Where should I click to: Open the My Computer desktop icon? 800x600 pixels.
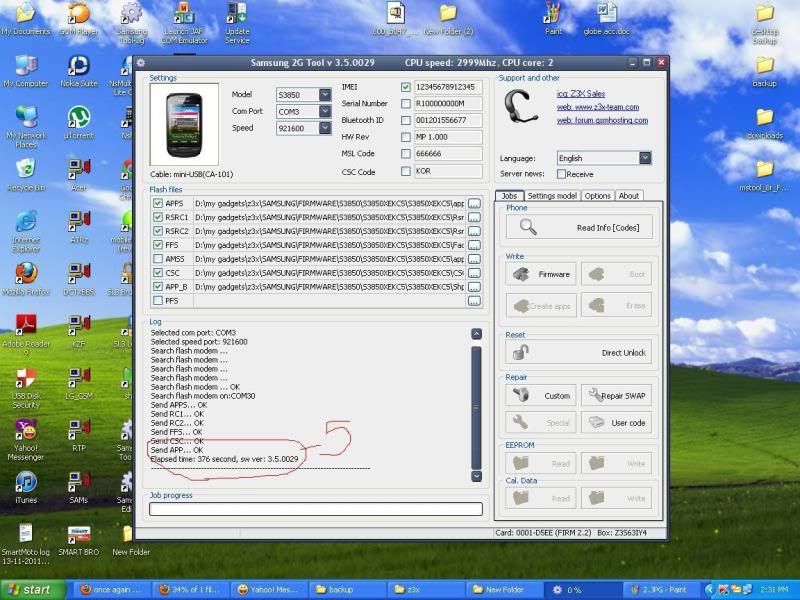(26, 71)
